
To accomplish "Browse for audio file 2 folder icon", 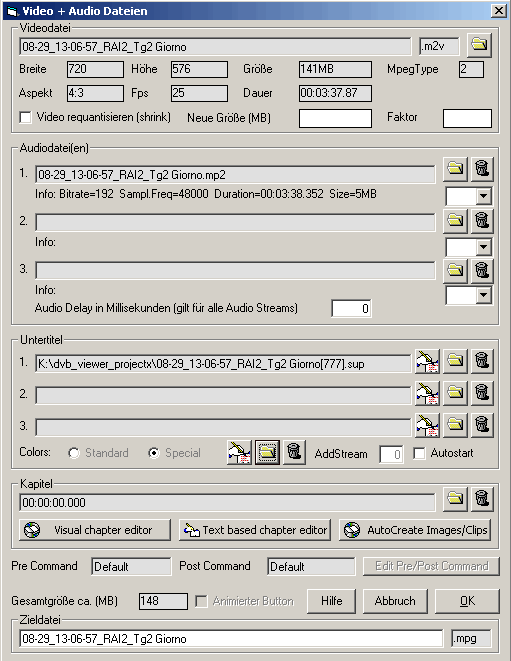I will [x=455, y=220].
